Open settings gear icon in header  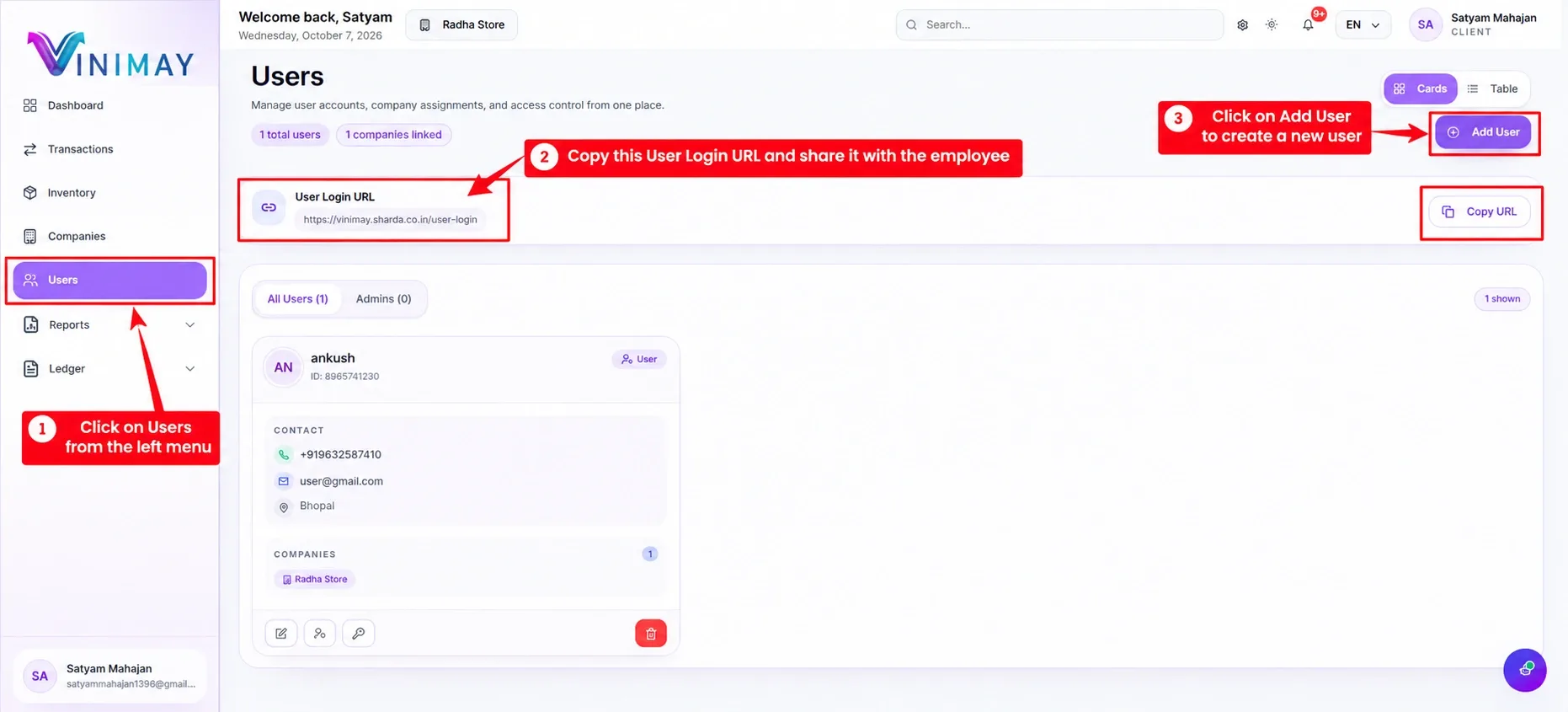1242,24
